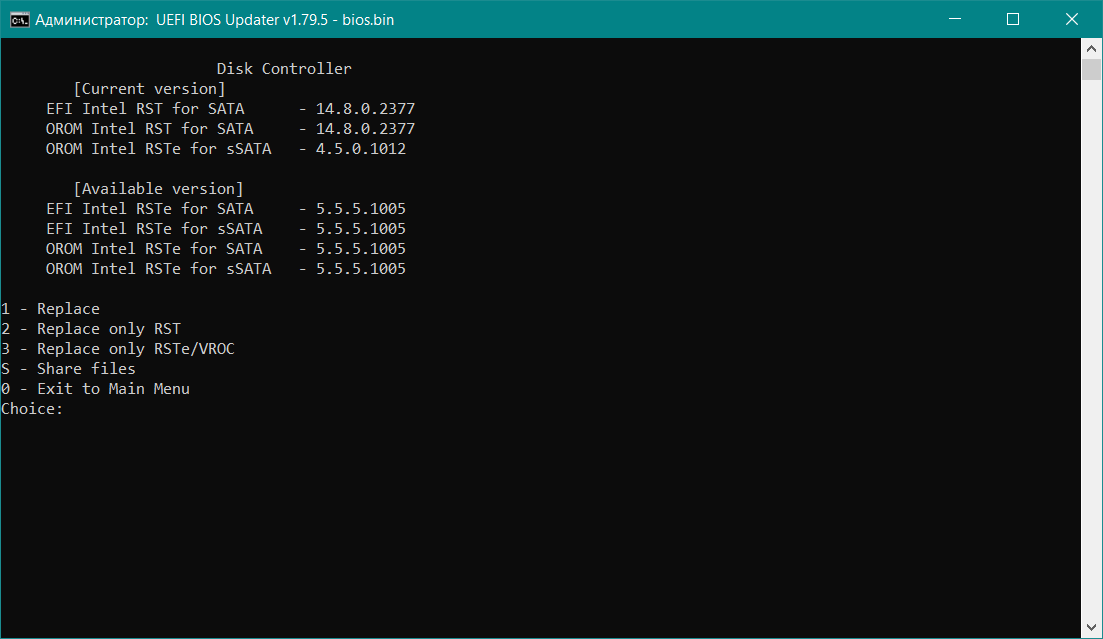The width and height of the screenshot is (1103, 639).
Task: Click the 'EFI Intel RST for SATA' 14.8.0.2377 line
Action: click(x=230, y=109)
